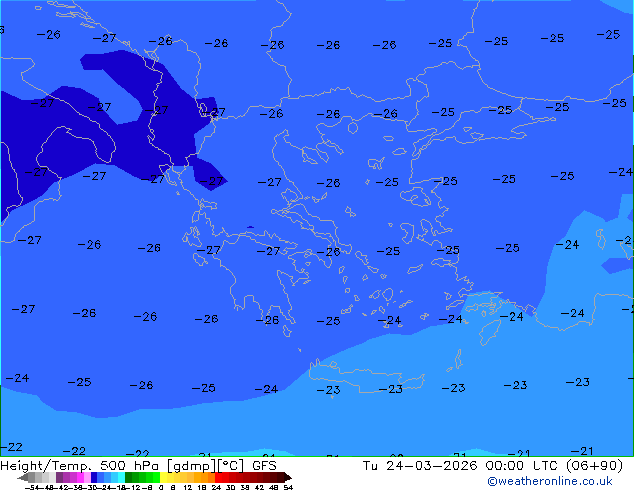634x490 pixels.
Task: Click the weatheronline.co.uk copyright link
Action: coord(549,481)
